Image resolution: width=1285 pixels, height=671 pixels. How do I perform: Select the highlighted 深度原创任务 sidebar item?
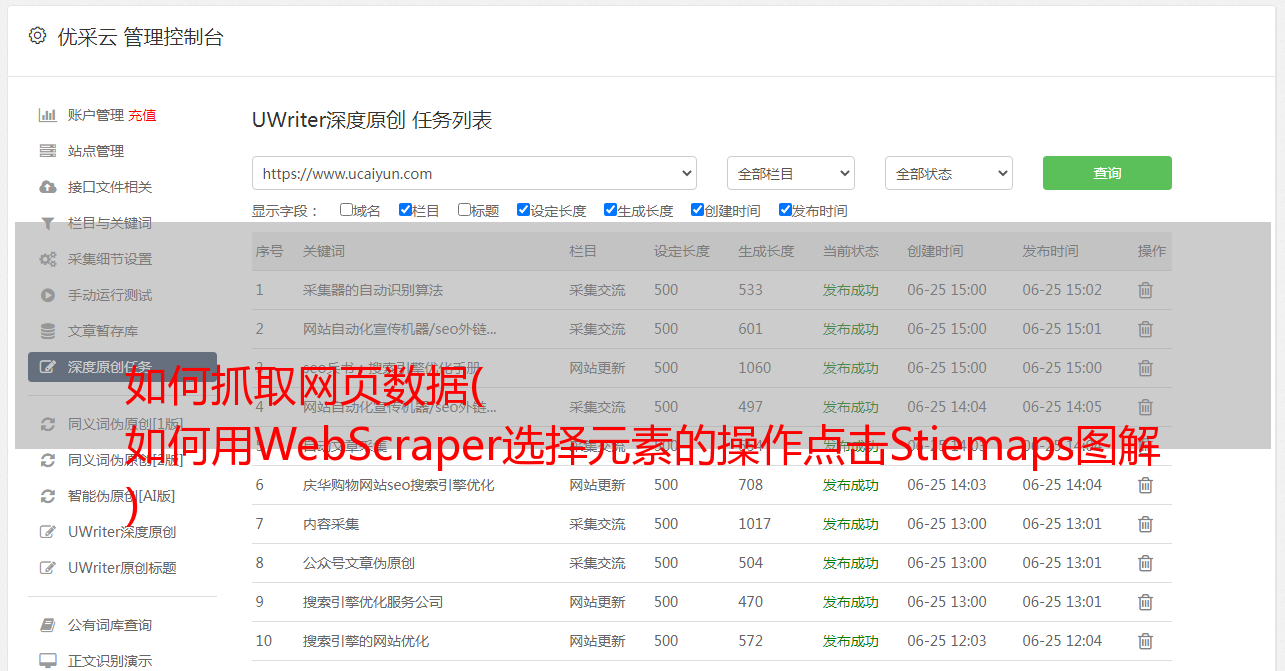pyautogui.click(x=122, y=367)
